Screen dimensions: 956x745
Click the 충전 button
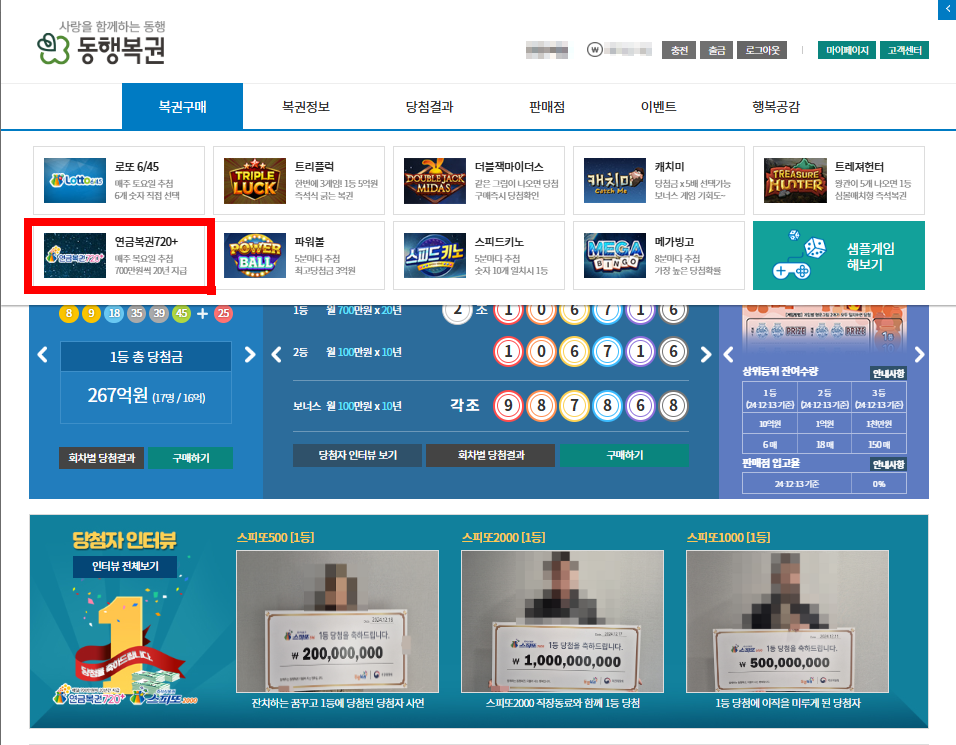679,50
